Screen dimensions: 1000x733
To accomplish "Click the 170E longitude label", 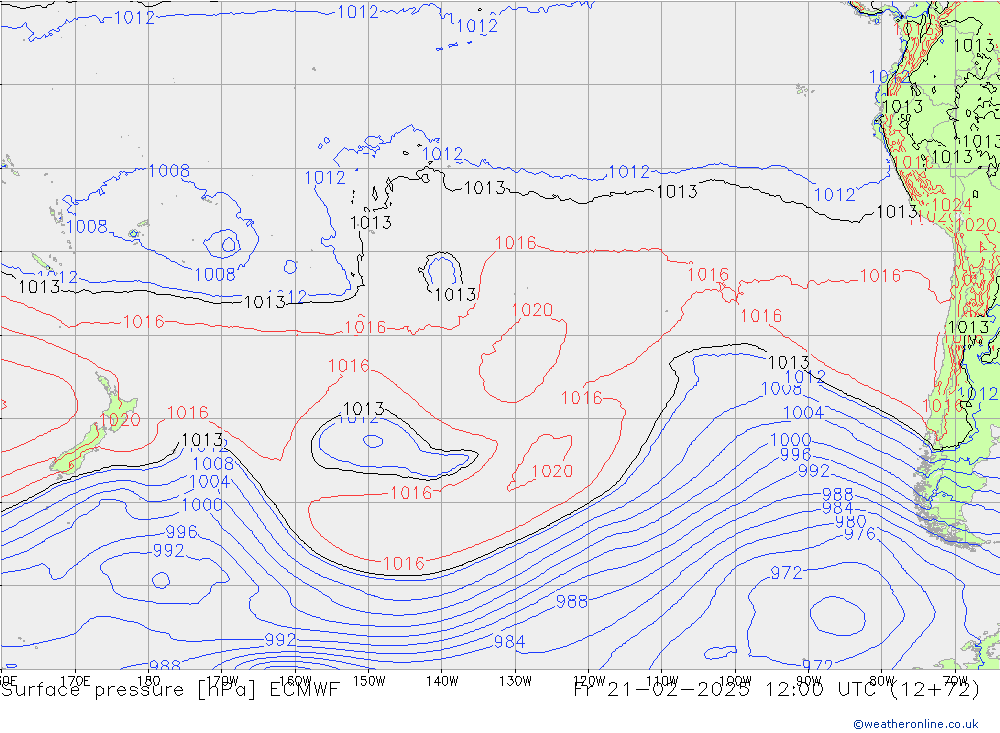I will 75,681.
